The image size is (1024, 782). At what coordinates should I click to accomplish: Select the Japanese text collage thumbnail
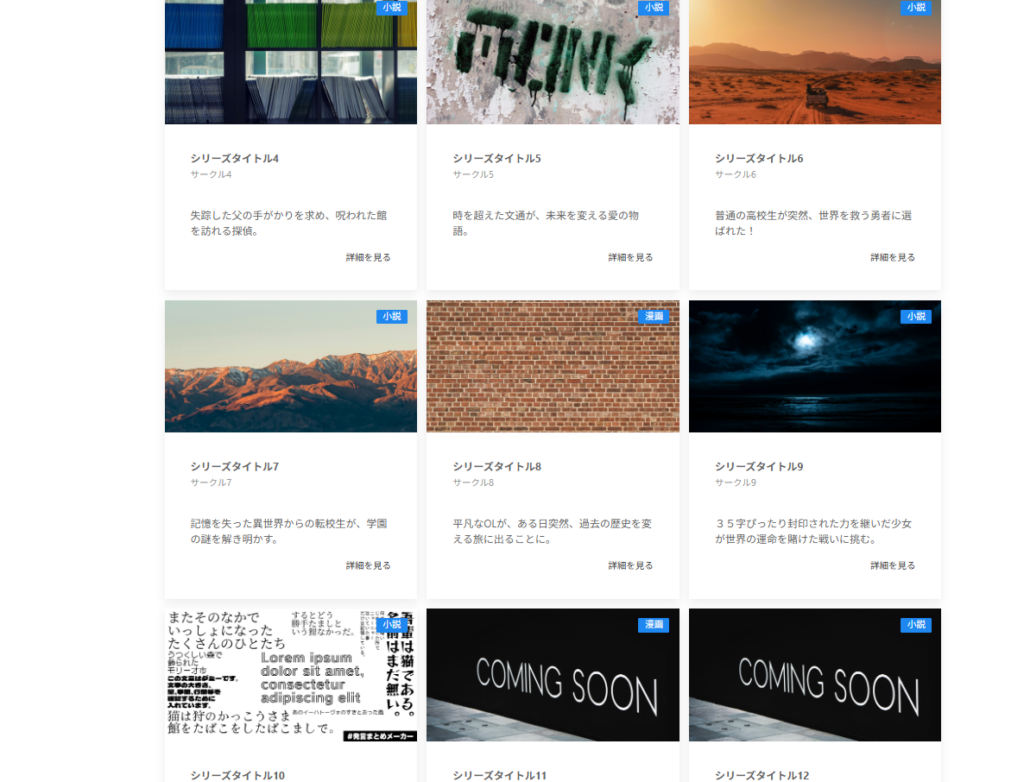click(290, 675)
